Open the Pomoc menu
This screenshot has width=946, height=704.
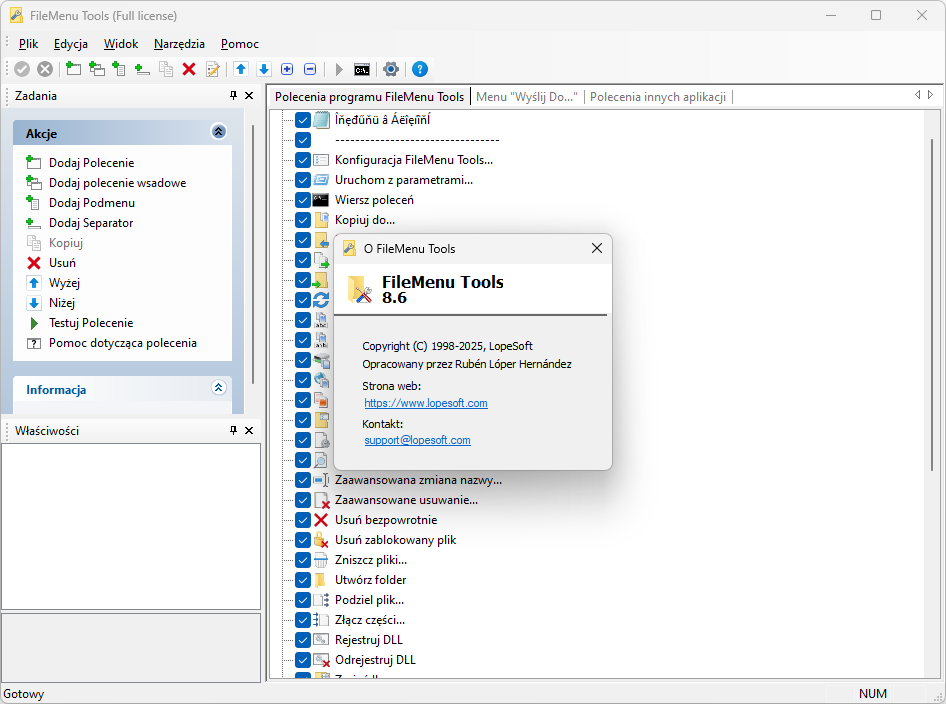[240, 44]
